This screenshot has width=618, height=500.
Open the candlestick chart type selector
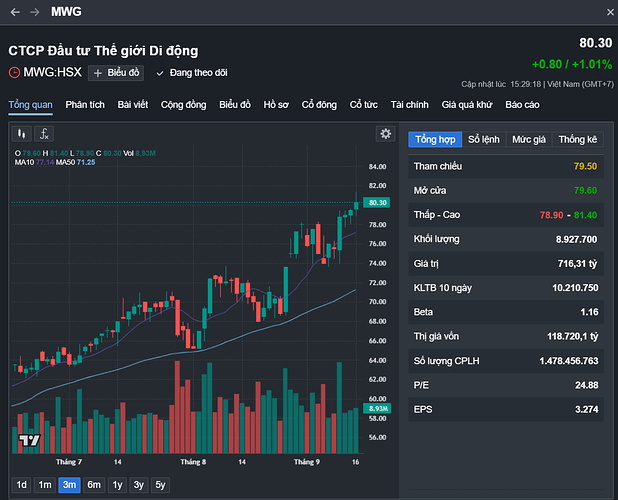point(22,133)
